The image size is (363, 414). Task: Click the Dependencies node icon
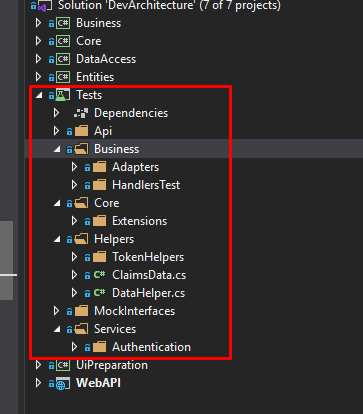tap(81, 113)
